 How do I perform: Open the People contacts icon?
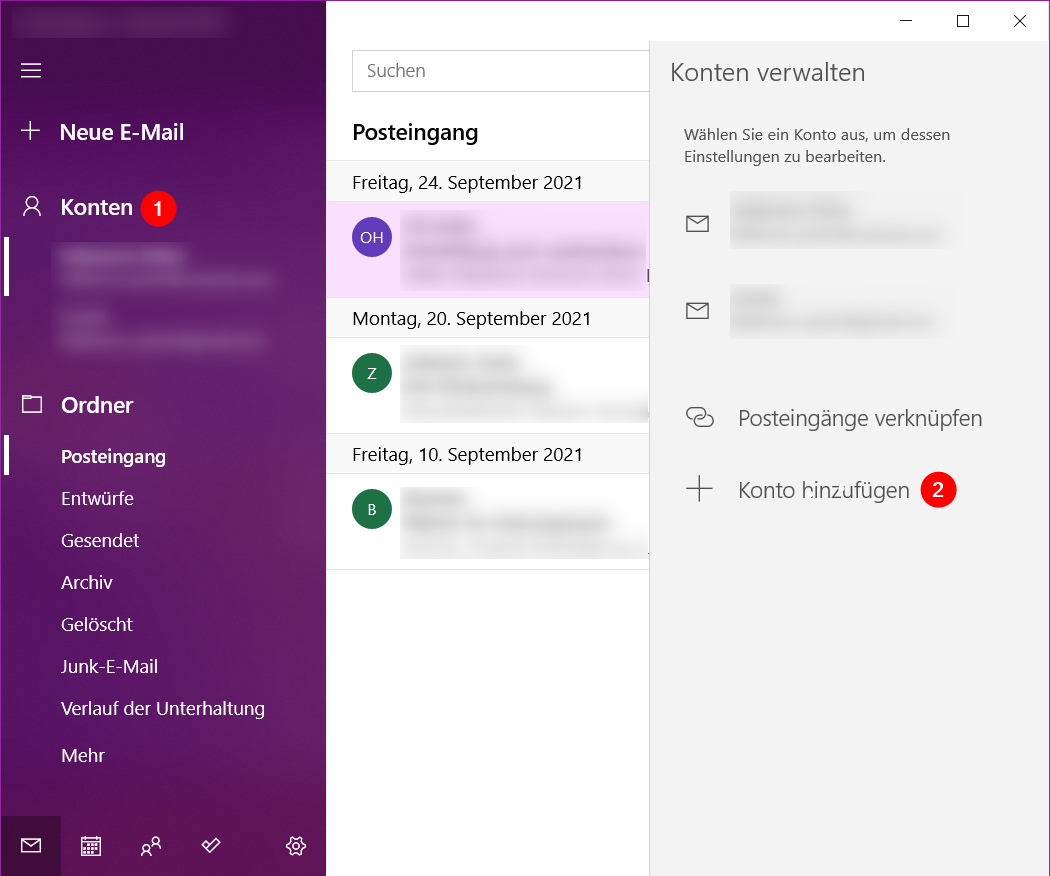point(151,846)
